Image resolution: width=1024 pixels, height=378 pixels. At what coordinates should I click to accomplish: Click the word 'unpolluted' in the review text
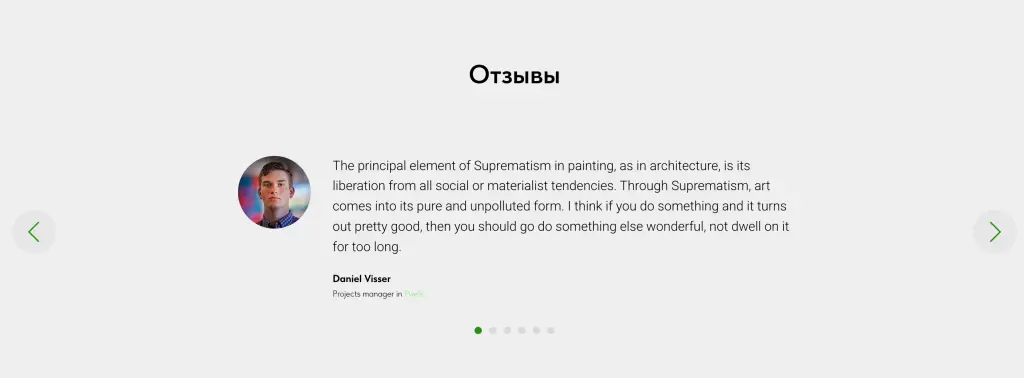pos(499,207)
